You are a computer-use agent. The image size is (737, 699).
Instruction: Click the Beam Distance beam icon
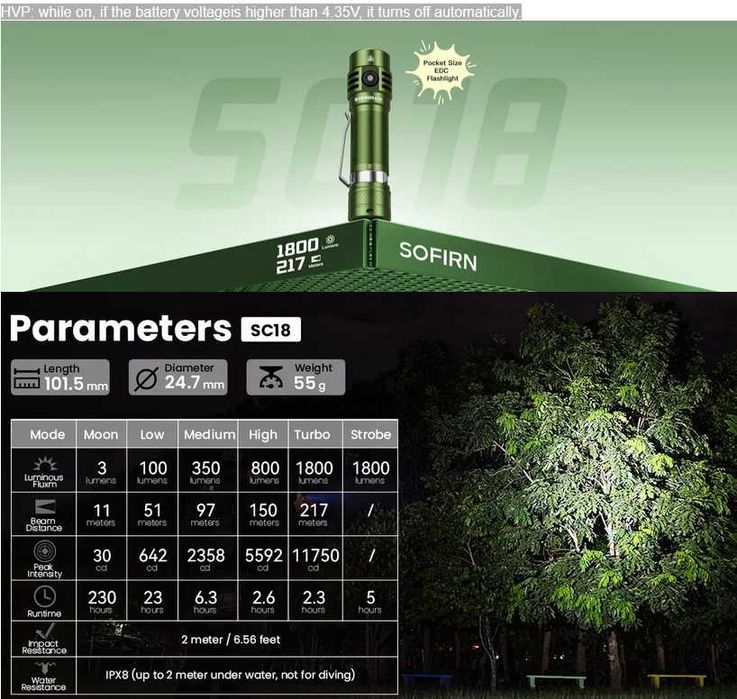[45, 507]
